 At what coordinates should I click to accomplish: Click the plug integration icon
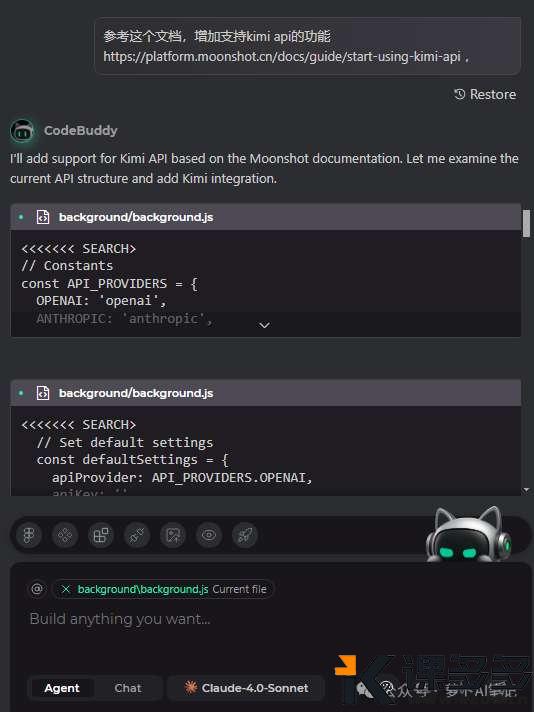[x=137, y=535]
